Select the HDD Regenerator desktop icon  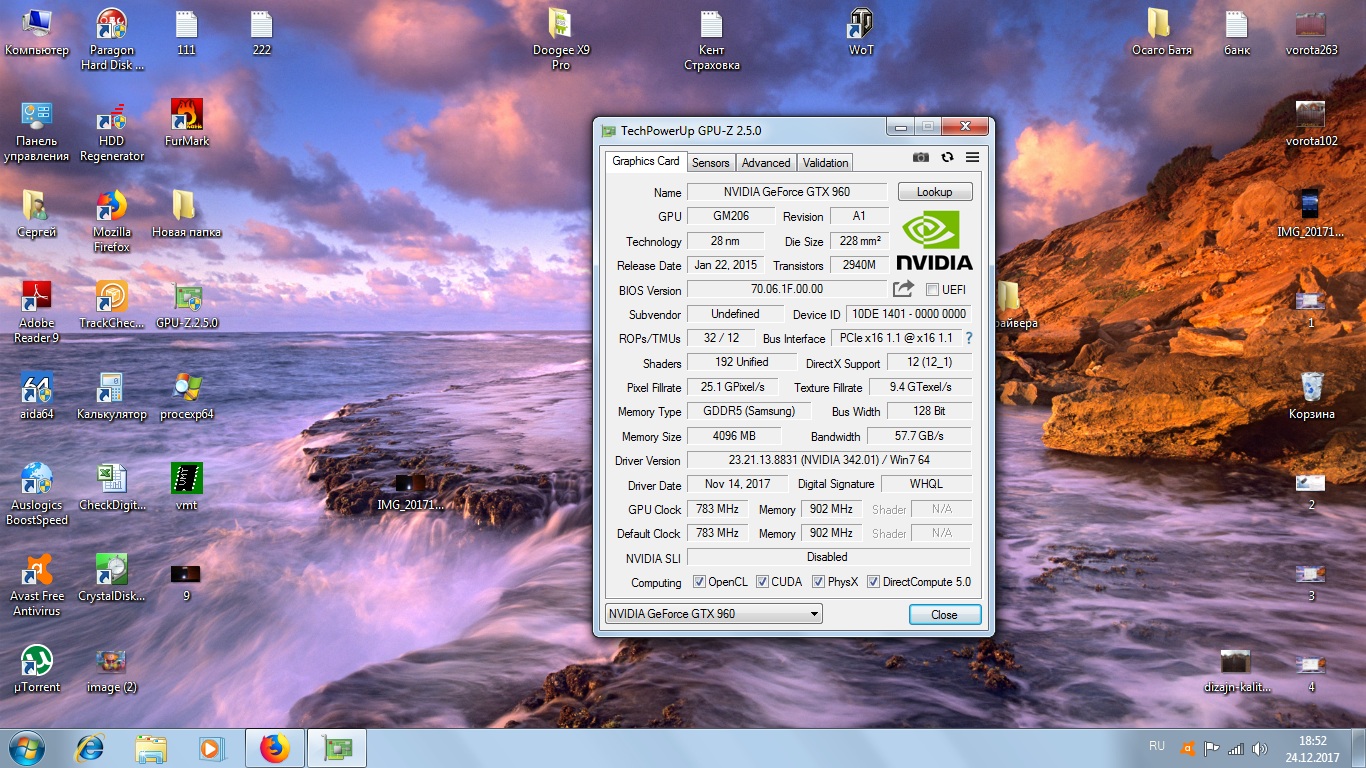tap(112, 131)
